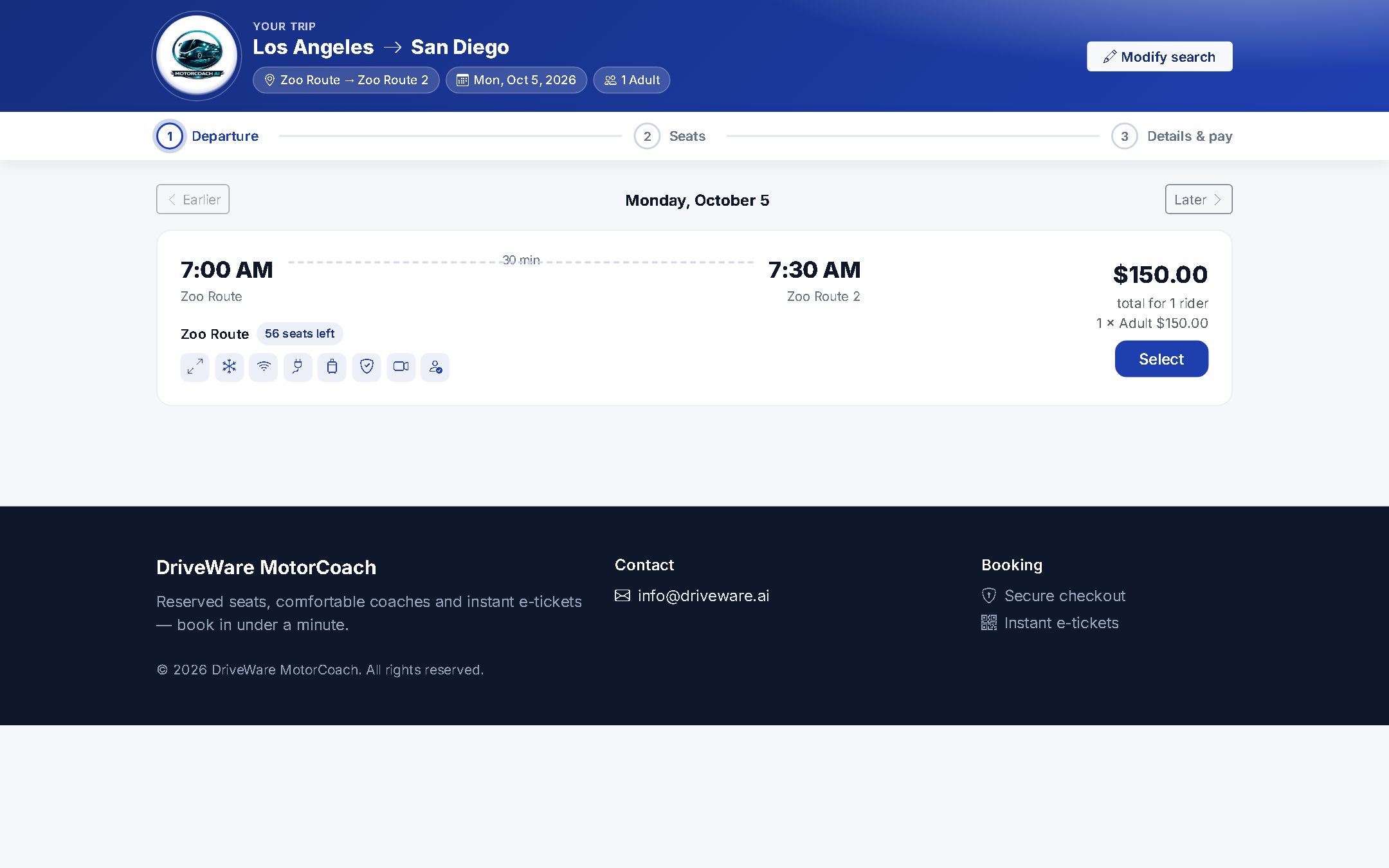The width and height of the screenshot is (1389, 868).
Task: Click the envelope icon beside contact email
Action: tap(622, 595)
